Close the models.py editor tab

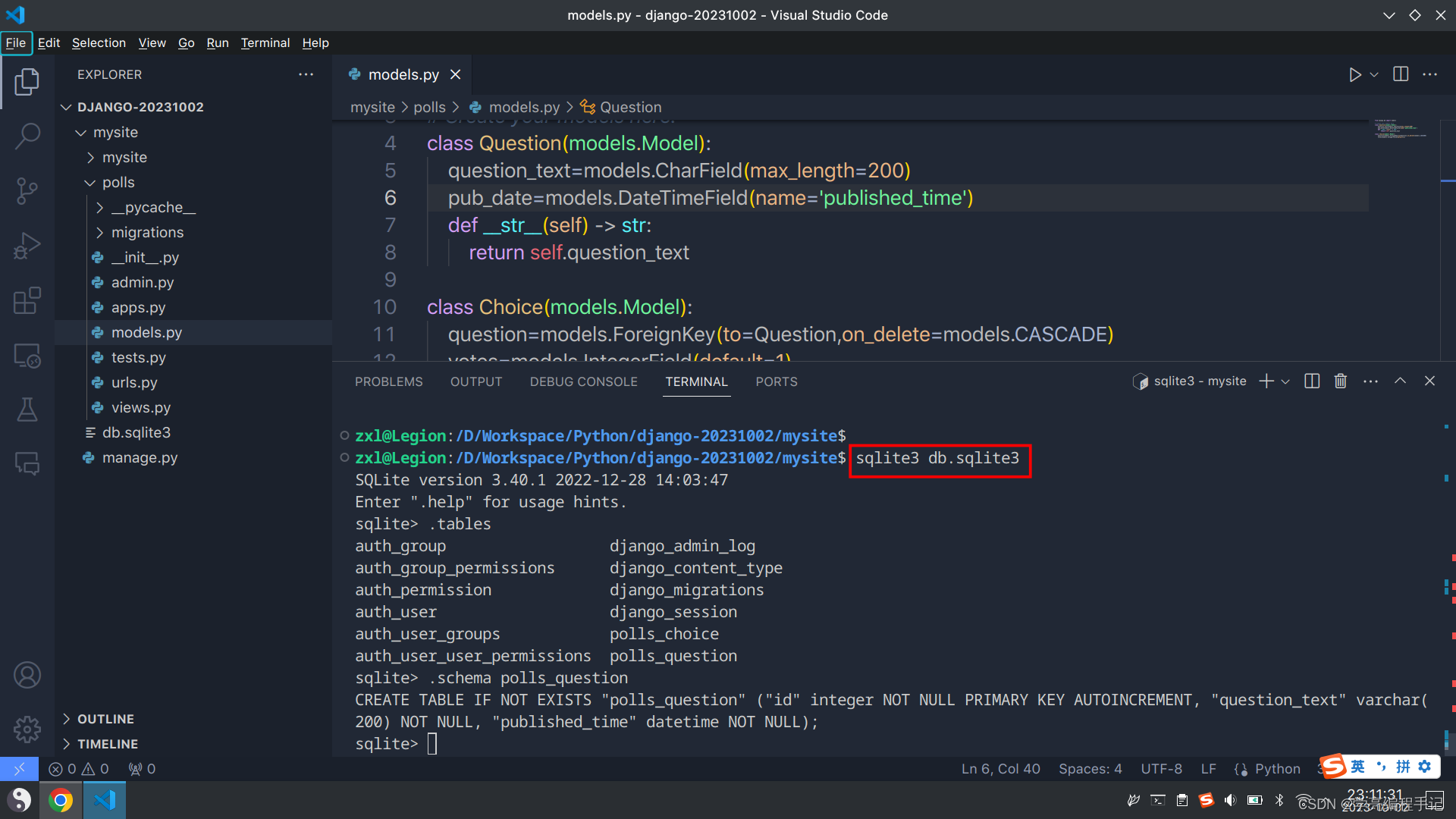point(456,74)
